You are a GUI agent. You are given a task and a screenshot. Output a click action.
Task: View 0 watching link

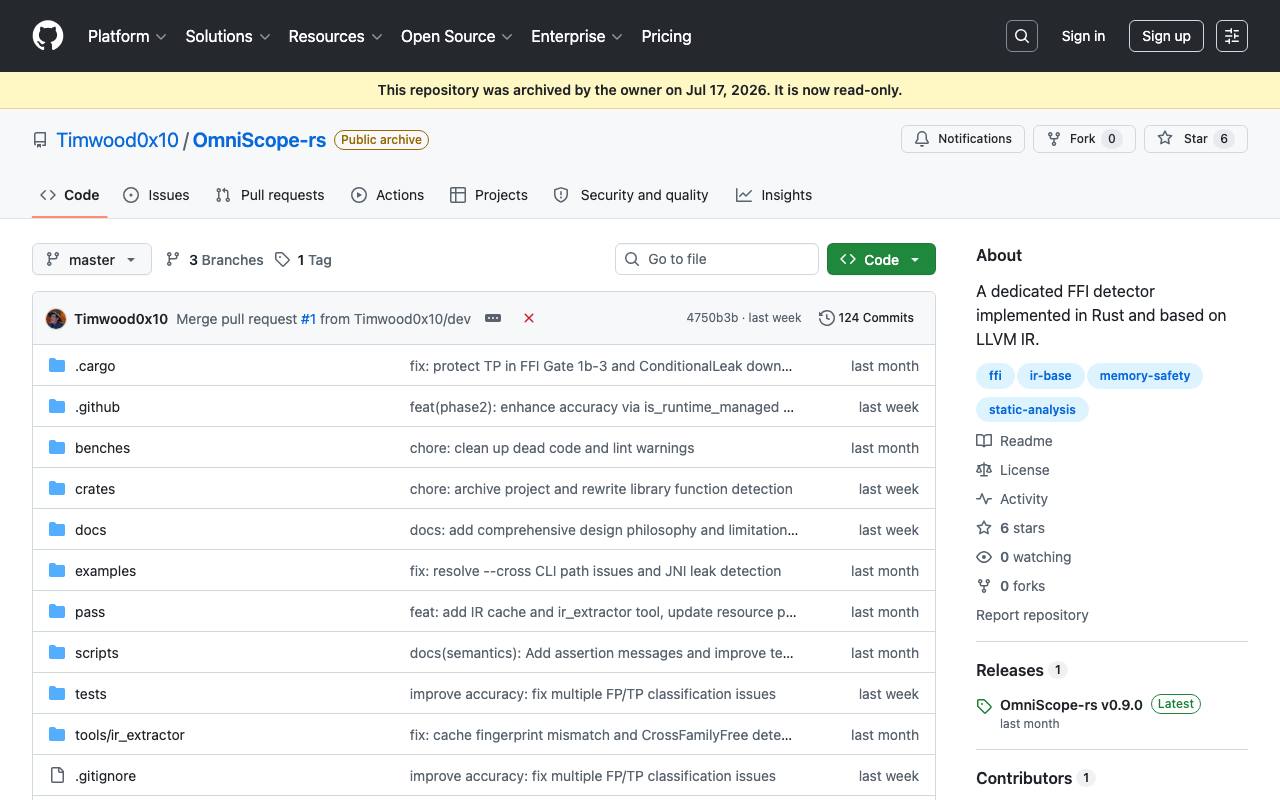[1023, 557]
